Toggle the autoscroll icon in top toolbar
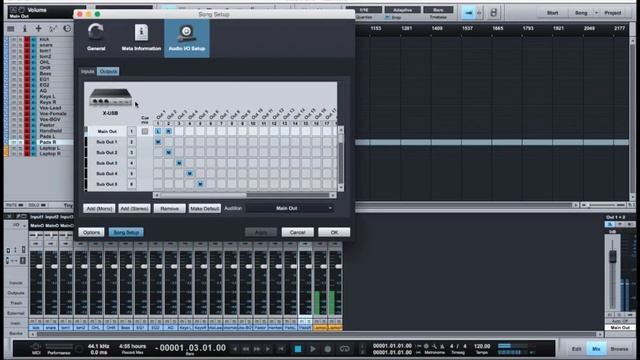640x360 pixels. pyautogui.click(x=469, y=13)
